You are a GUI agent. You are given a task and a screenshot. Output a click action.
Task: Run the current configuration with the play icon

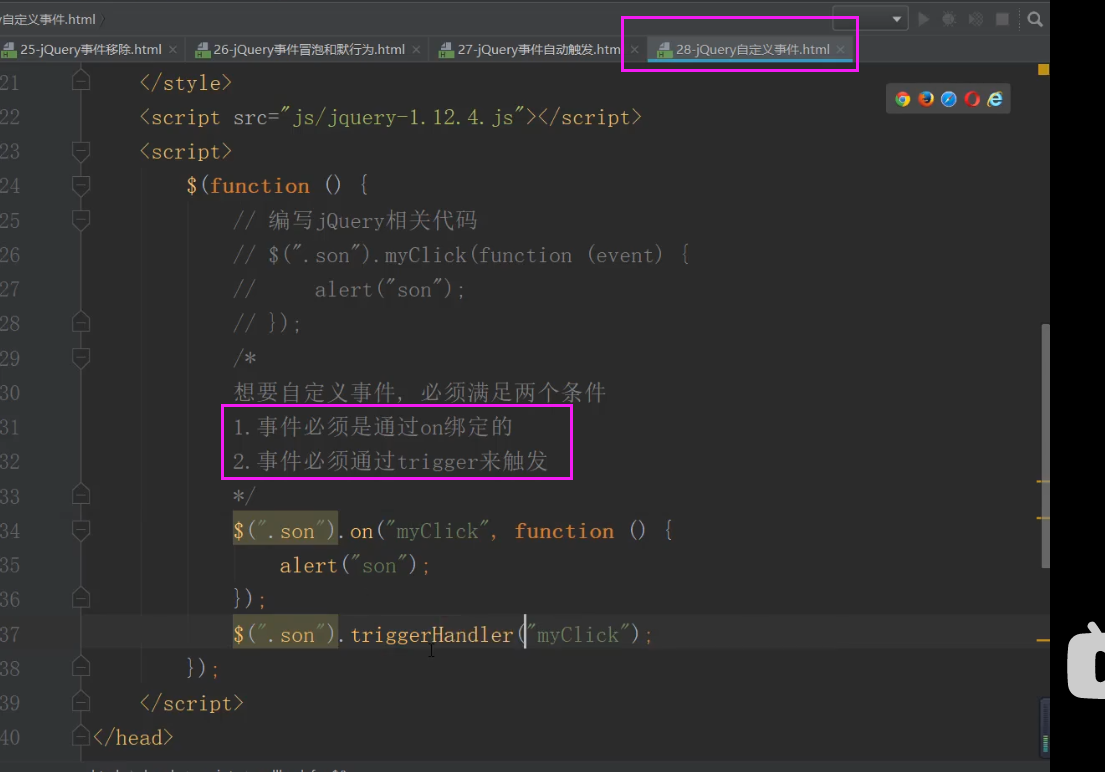coord(923,19)
